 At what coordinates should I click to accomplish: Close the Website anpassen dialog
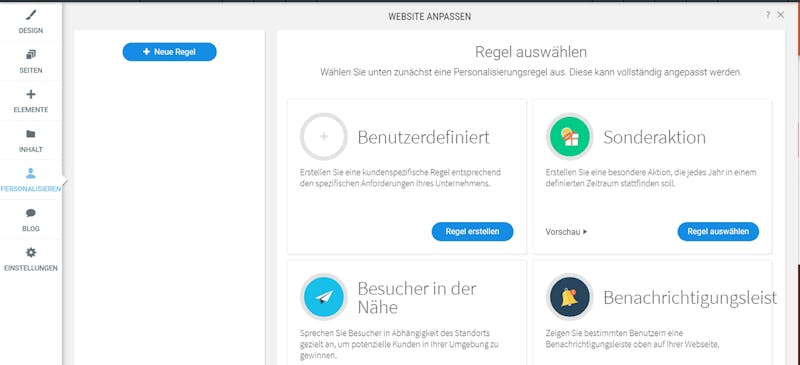(x=781, y=15)
